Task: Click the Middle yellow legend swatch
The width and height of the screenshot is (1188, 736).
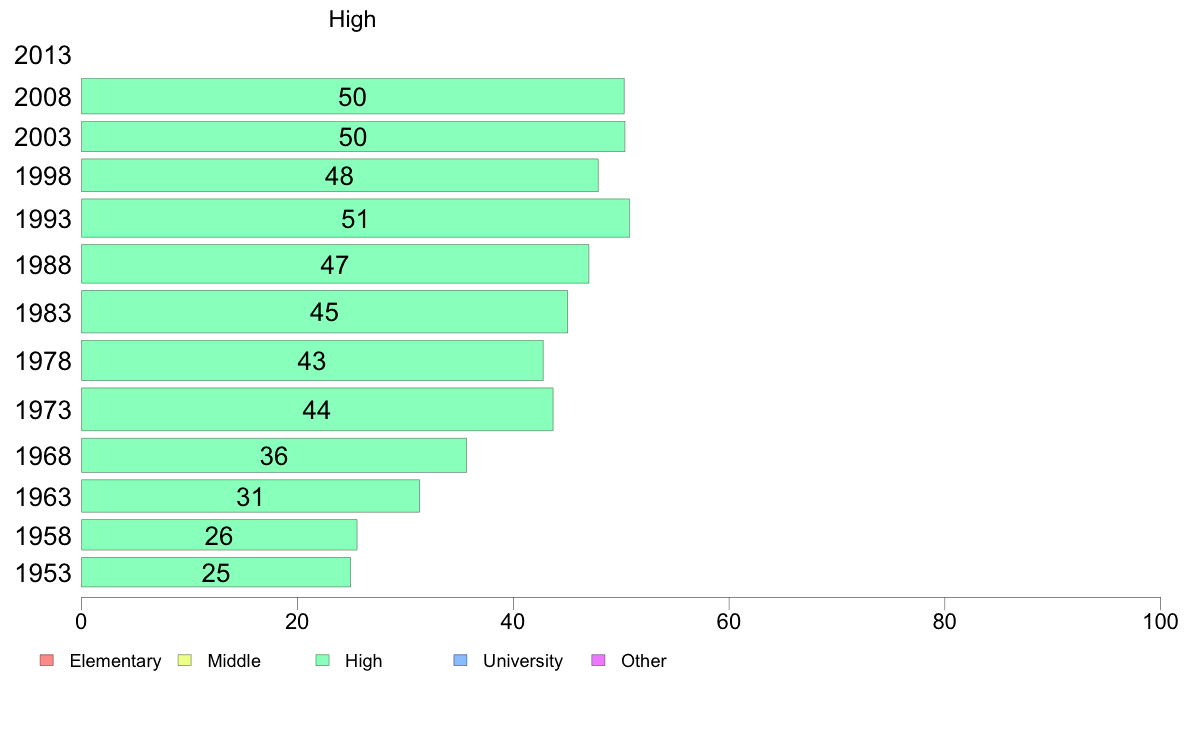Action: (184, 660)
